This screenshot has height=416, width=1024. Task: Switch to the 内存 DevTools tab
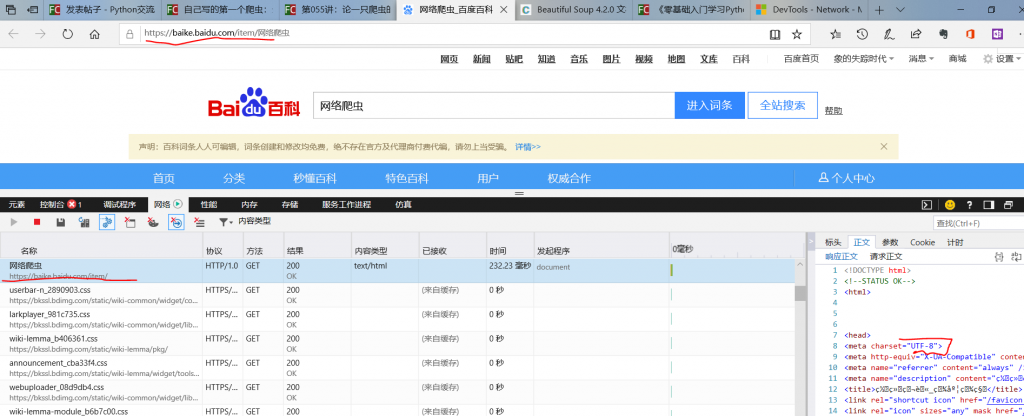tap(249, 204)
